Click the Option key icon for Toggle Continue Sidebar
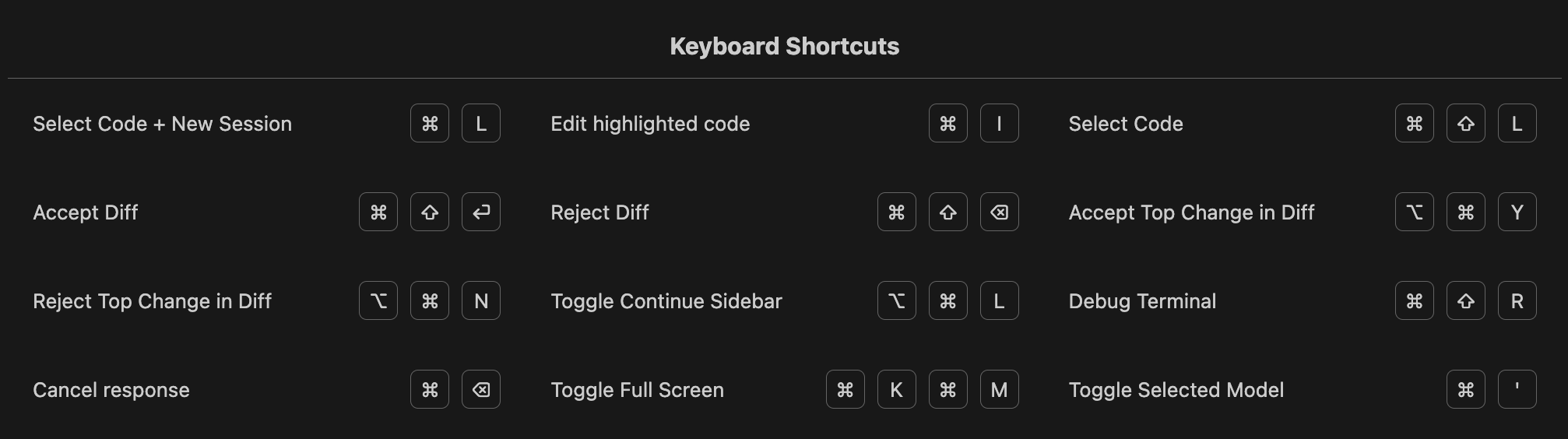The height and width of the screenshot is (439, 1568). 896,300
